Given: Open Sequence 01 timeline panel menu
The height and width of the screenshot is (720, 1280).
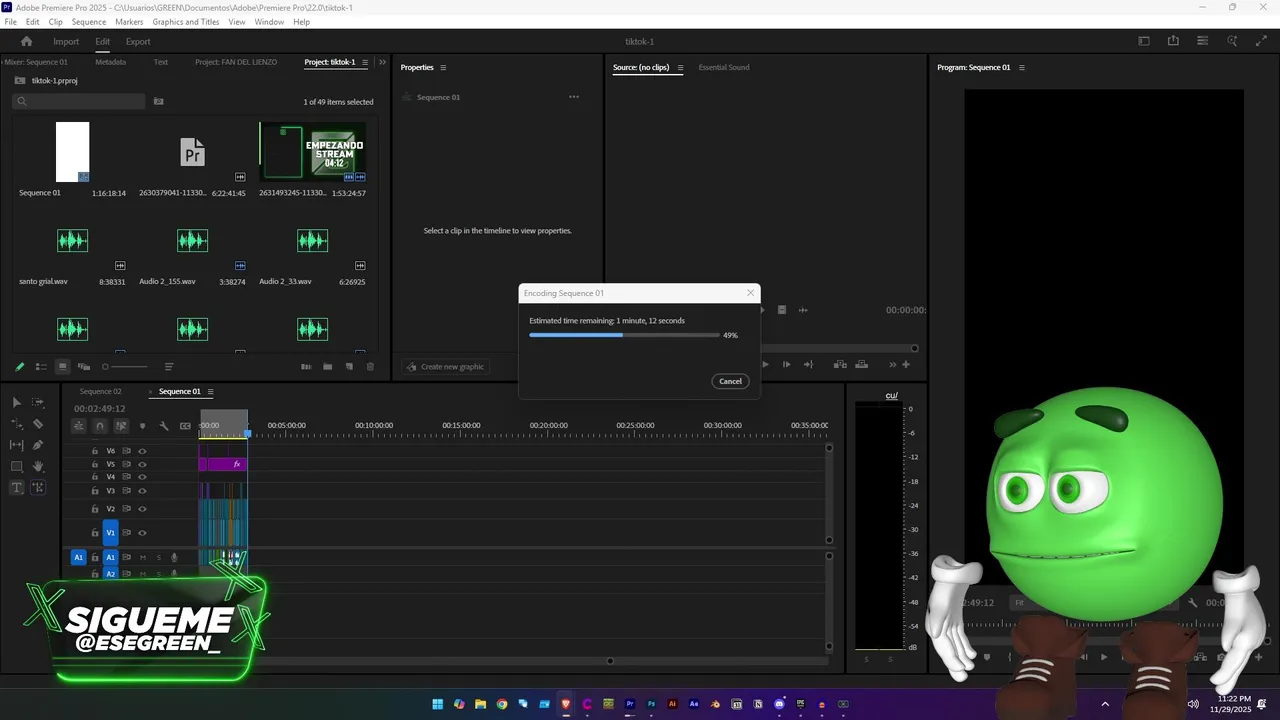Looking at the screenshot, I should point(210,392).
